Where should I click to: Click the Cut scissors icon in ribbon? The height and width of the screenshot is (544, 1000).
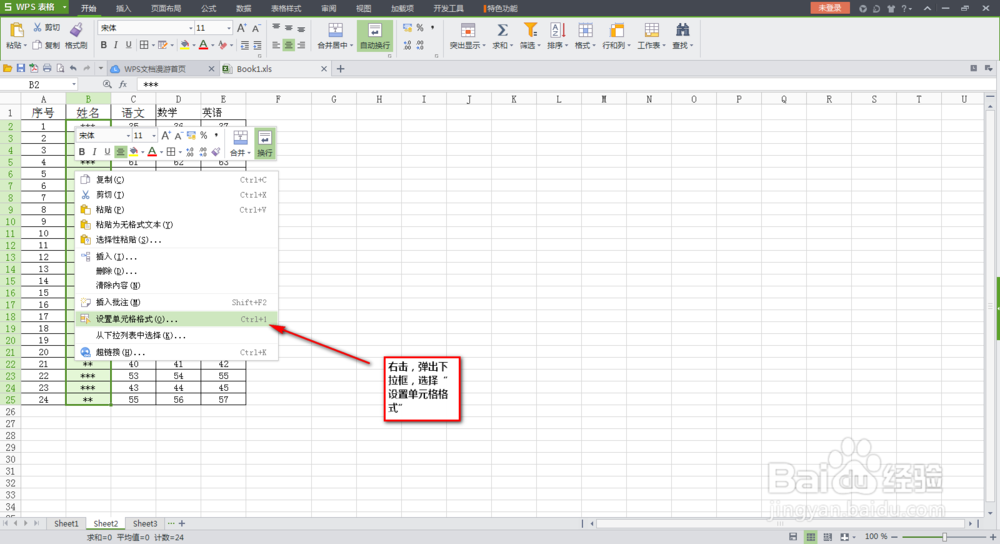[38, 27]
